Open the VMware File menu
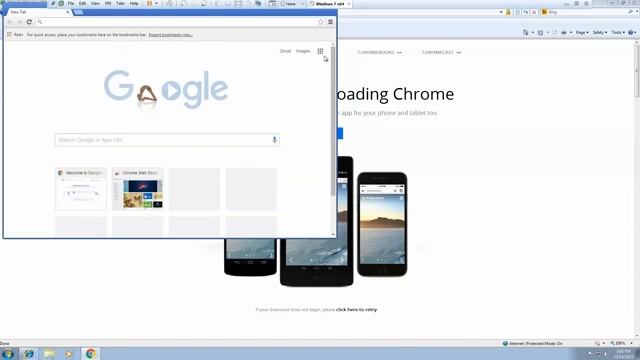 coord(71,3)
